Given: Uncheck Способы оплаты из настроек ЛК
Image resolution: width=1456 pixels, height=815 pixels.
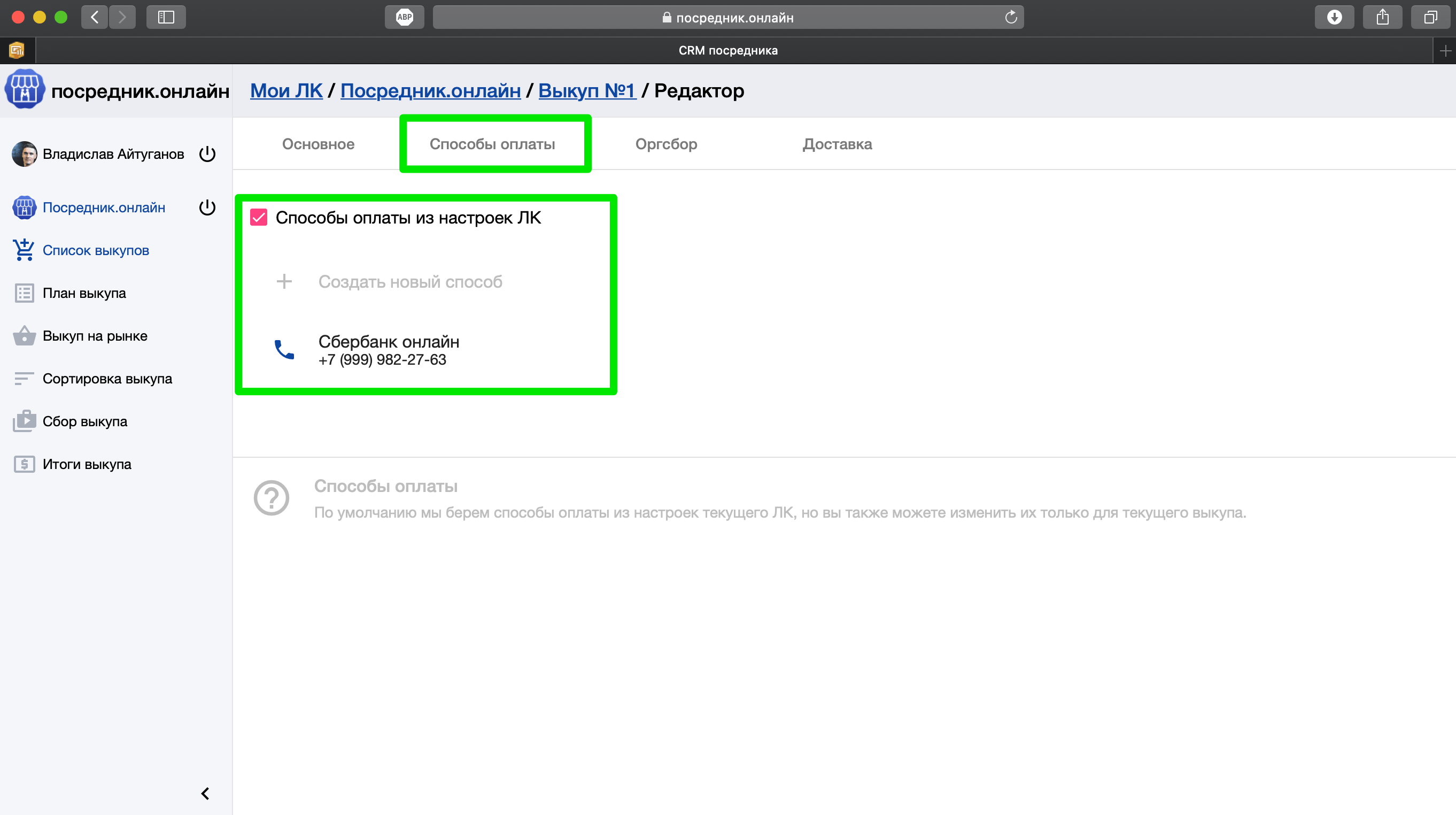Looking at the screenshot, I should click(258, 218).
